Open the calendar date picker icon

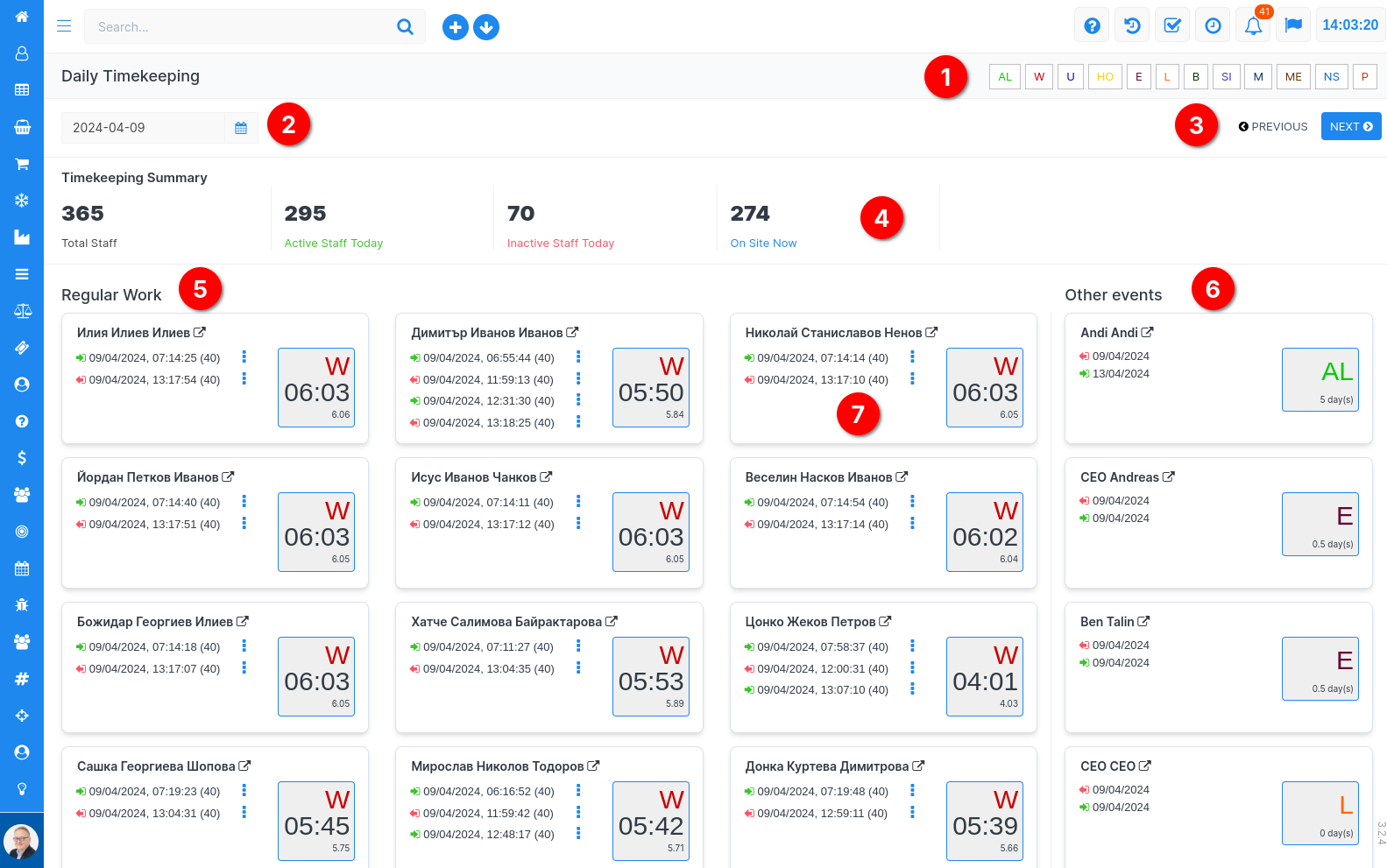pyautogui.click(x=241, y=128)
